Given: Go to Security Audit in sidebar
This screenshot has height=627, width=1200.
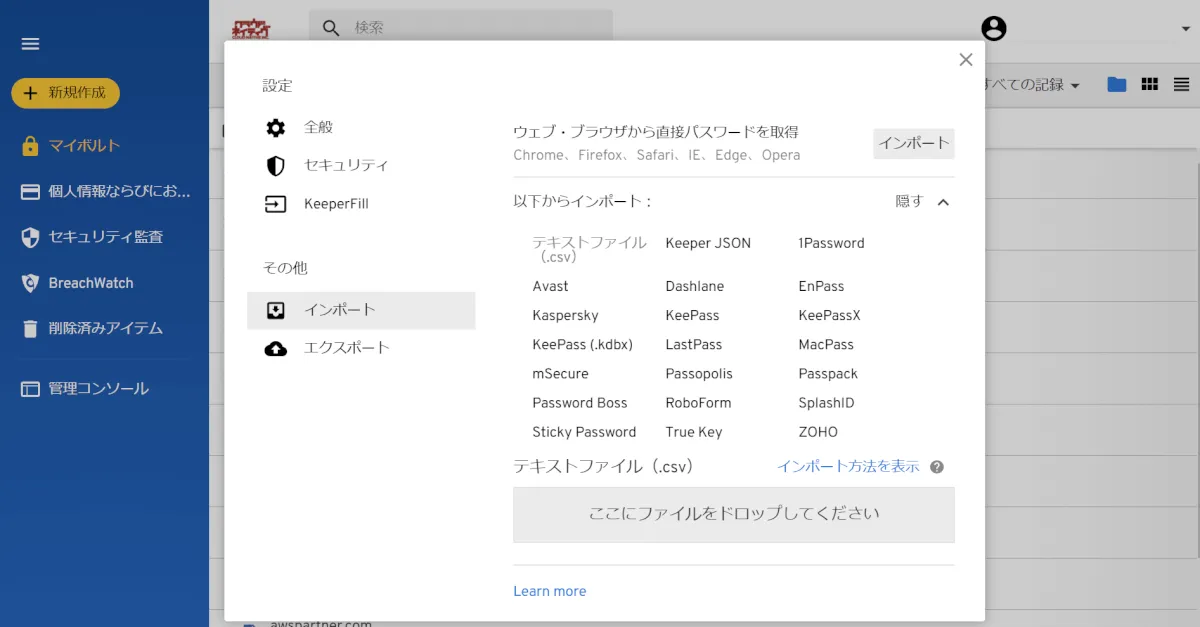Looking at the screenshot, I should pos(105,237).
